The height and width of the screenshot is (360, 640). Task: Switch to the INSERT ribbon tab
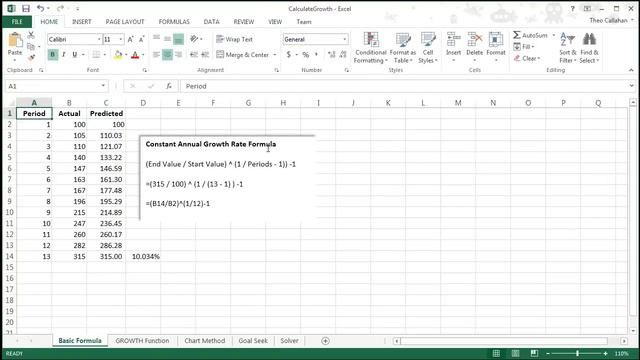(x=82, y=22)
